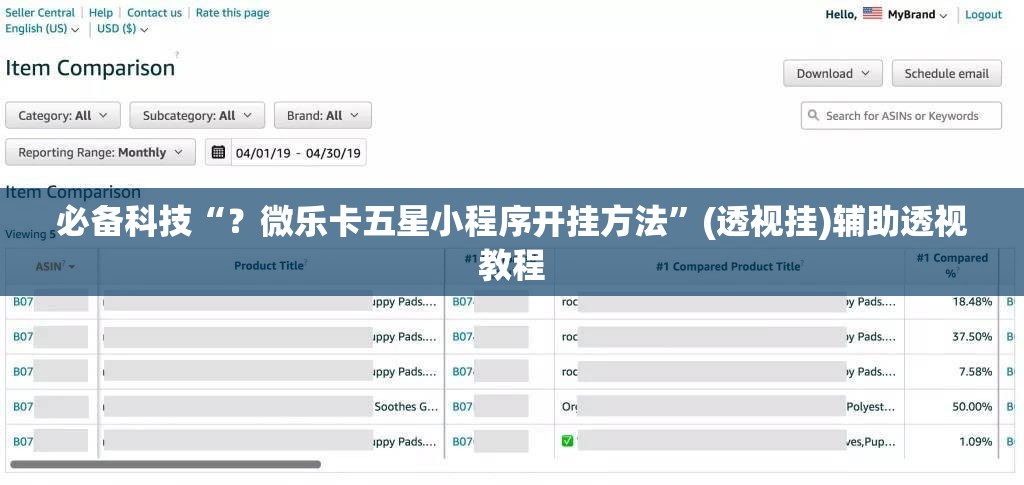
Task: Click the calendar icon beside the date range
Action: point(219,152)
